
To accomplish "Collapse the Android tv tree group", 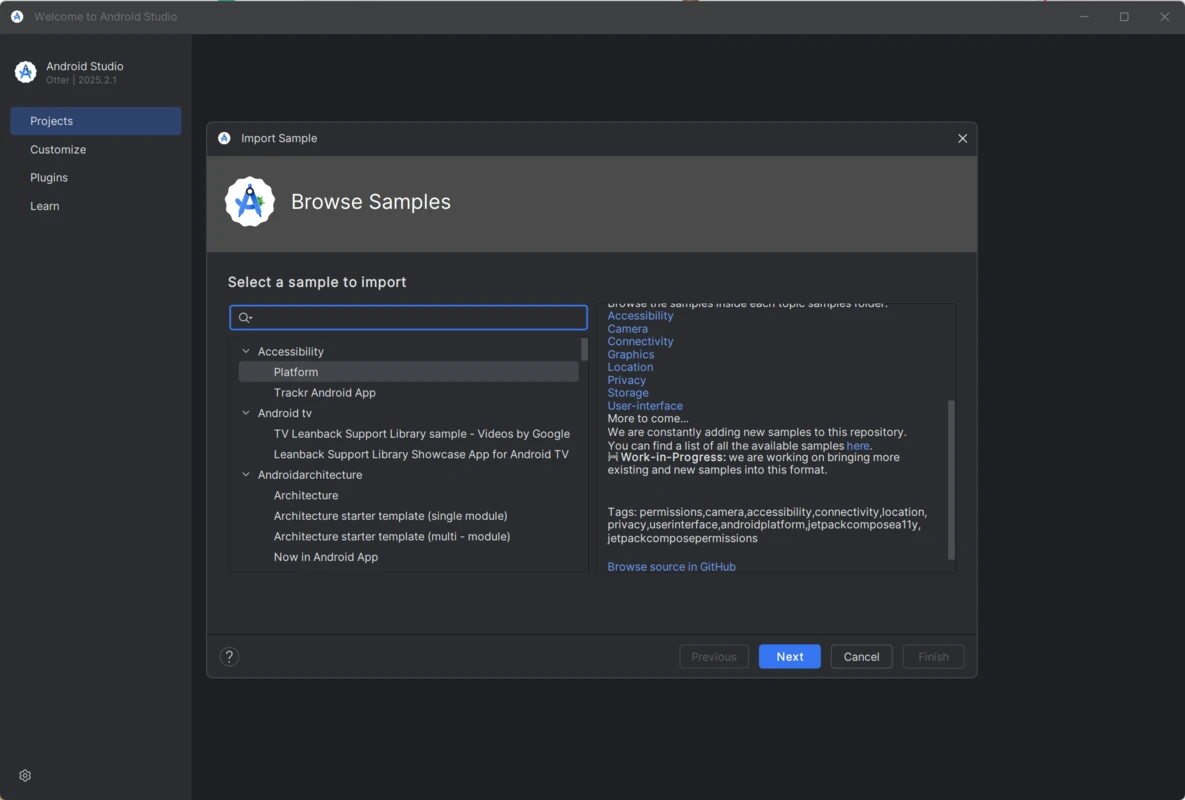I will [246, 413].
